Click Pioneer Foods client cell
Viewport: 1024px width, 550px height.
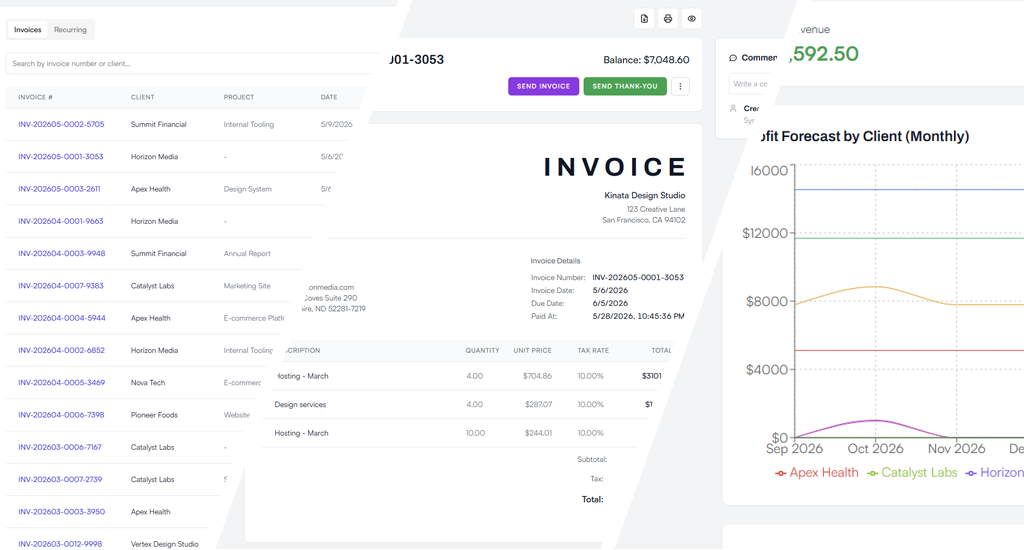click(154, 415)
